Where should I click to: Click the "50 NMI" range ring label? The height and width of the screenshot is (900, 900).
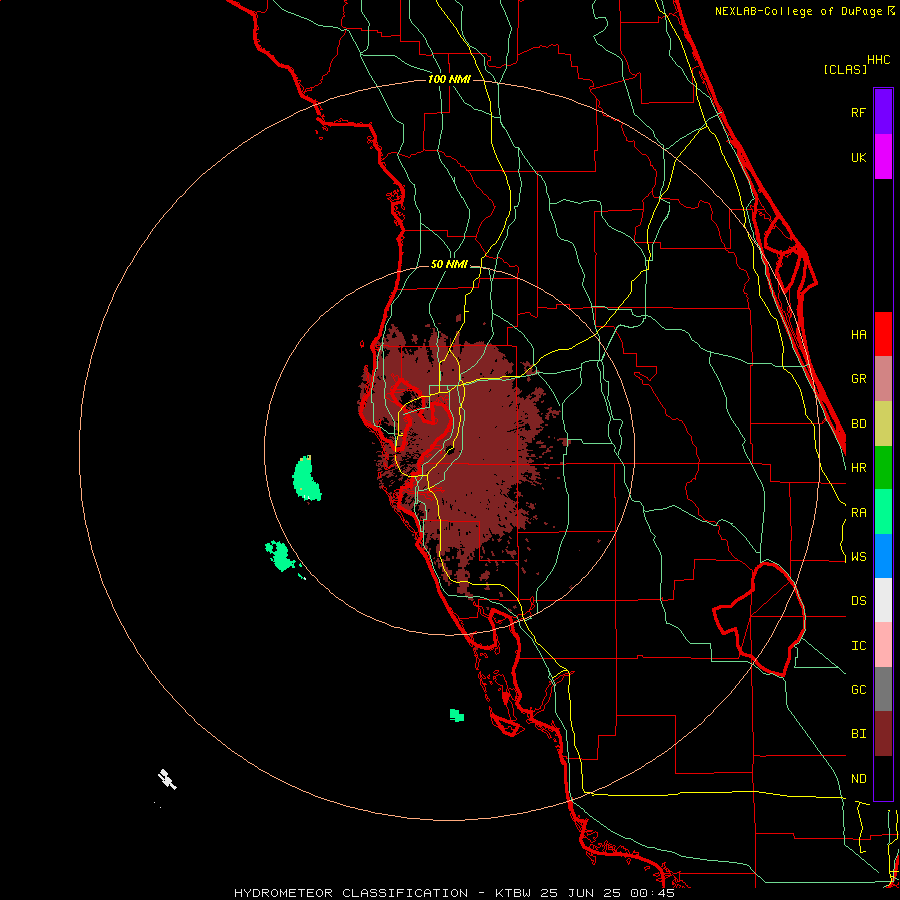tap(449, 264)
